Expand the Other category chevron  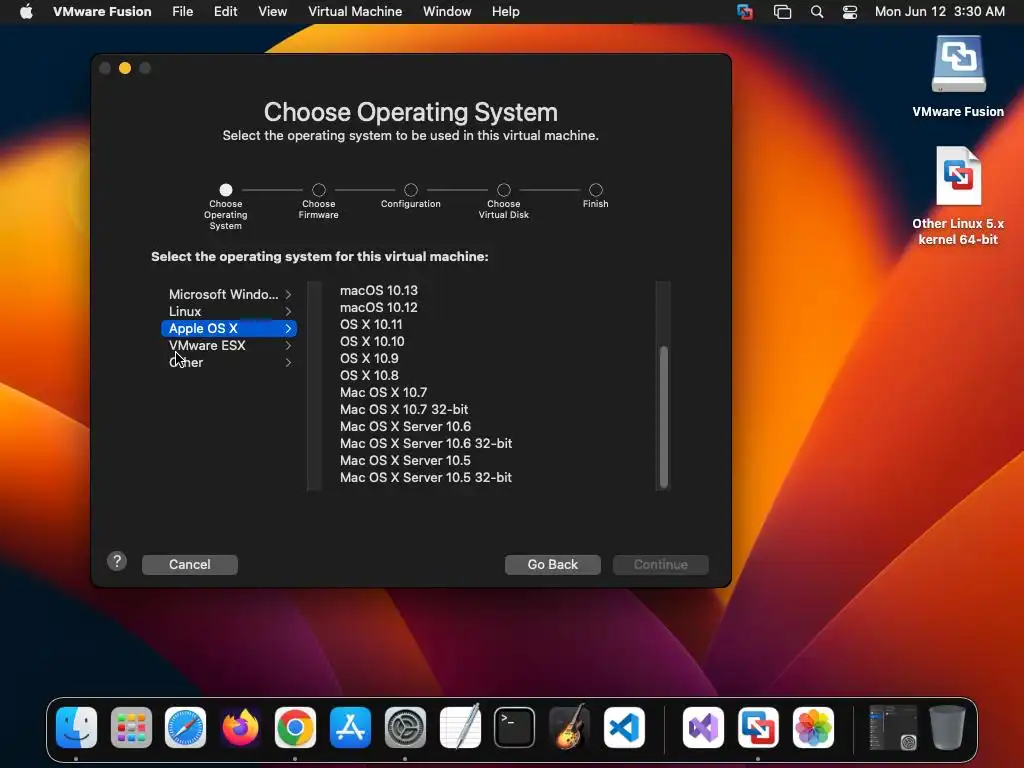click(288, 362)
